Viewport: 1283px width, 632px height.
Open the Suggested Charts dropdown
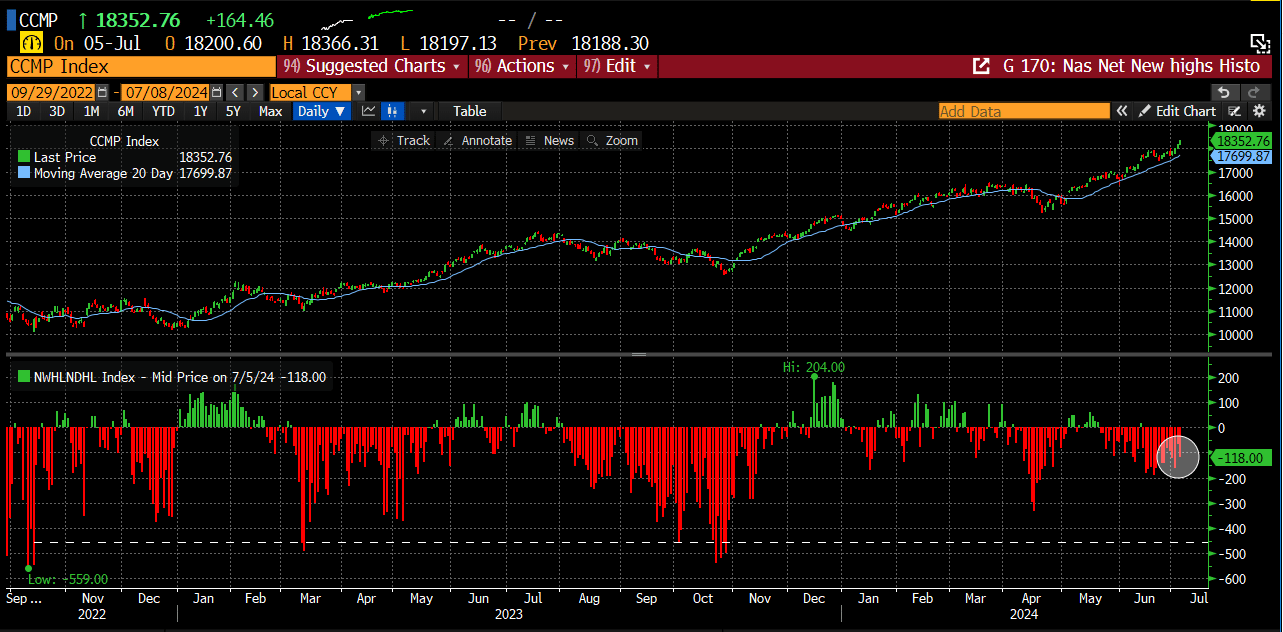372,66
